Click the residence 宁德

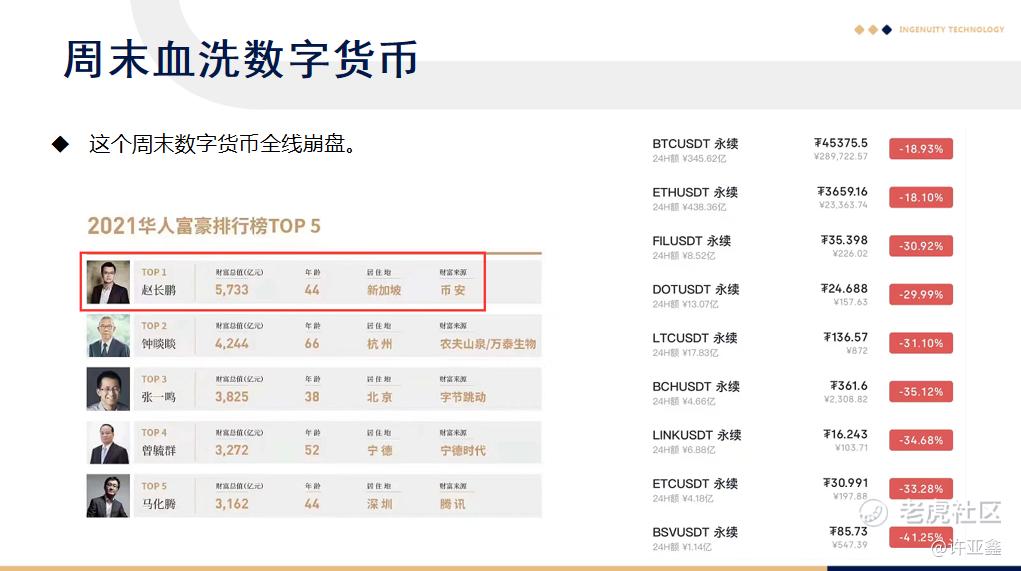(380, 451)
